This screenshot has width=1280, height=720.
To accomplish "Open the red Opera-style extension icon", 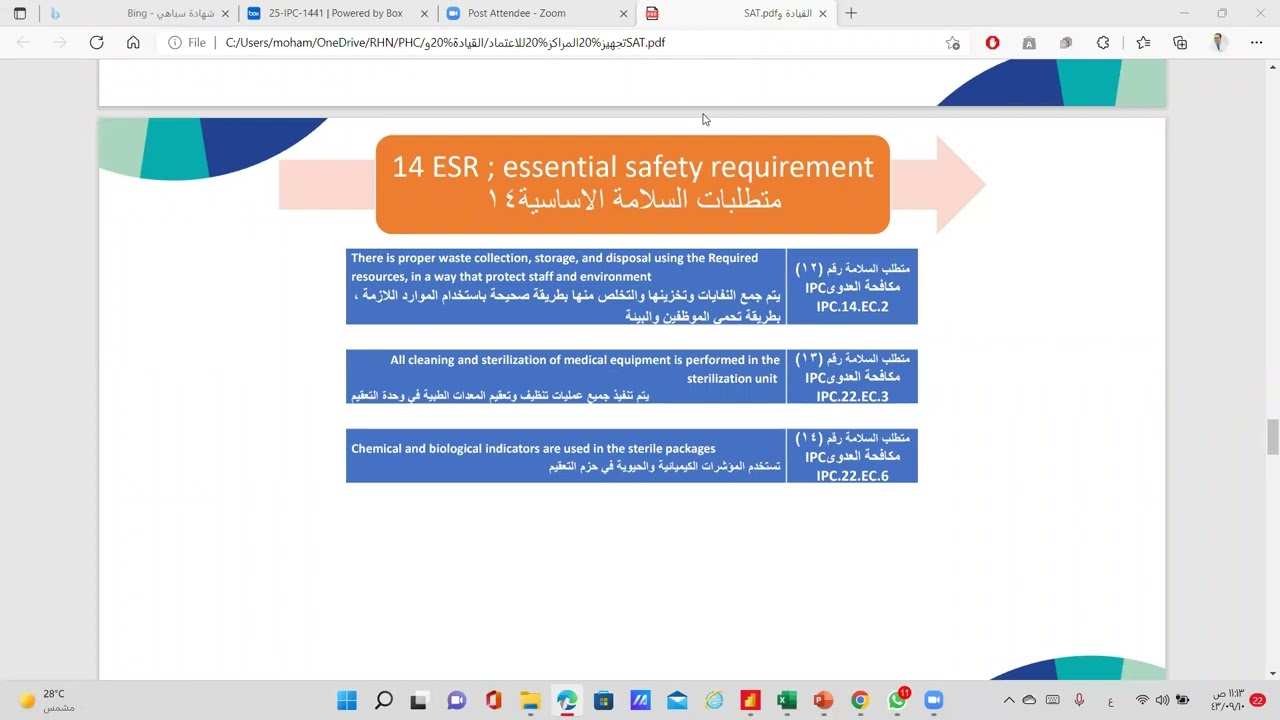I will coord(992,43).
